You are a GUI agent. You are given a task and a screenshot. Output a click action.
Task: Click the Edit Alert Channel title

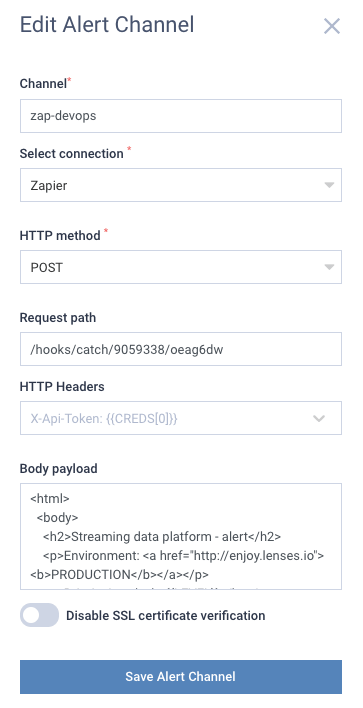coord(107,25)
